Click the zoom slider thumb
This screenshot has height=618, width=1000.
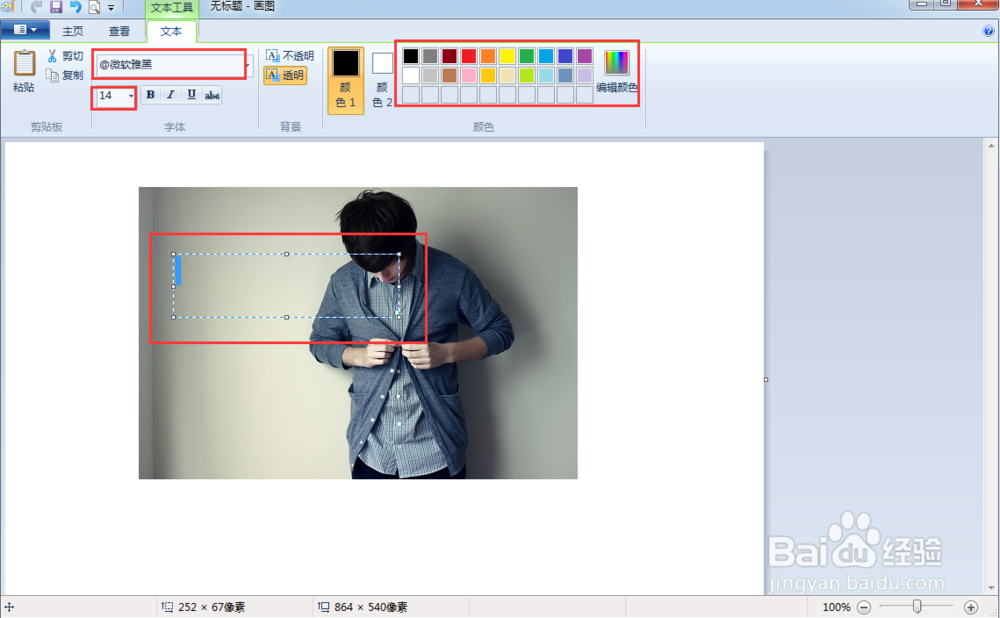pyautogui.click(x=917, y=606)
